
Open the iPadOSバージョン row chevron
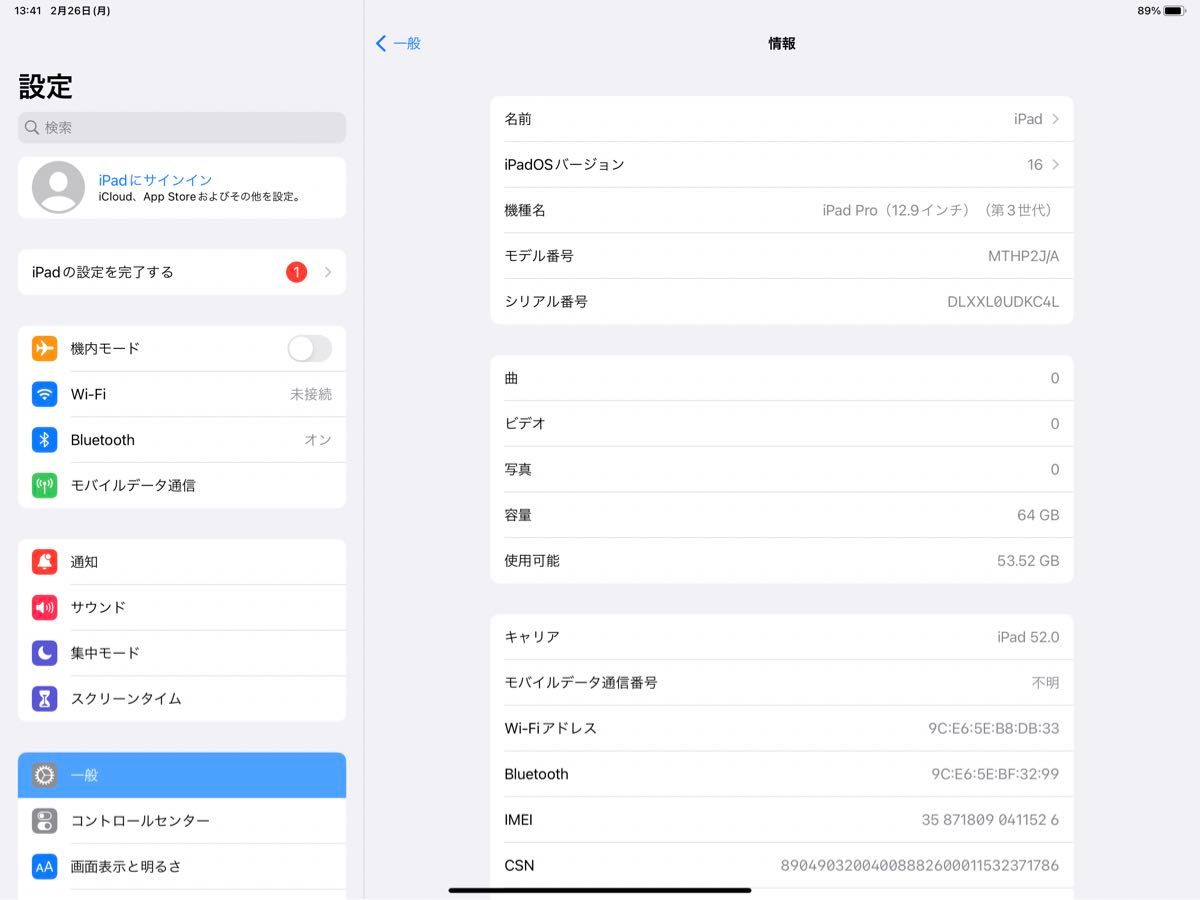click(x=1055, y=165)
